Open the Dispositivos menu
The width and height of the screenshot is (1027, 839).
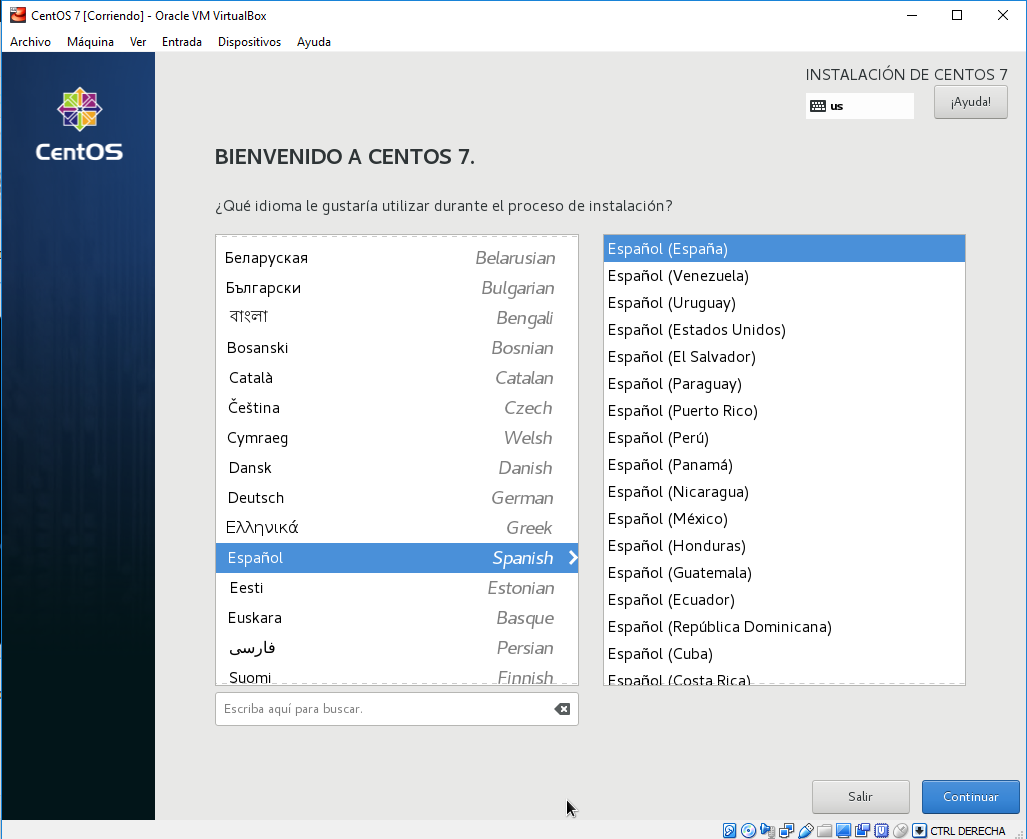(249, 42)
